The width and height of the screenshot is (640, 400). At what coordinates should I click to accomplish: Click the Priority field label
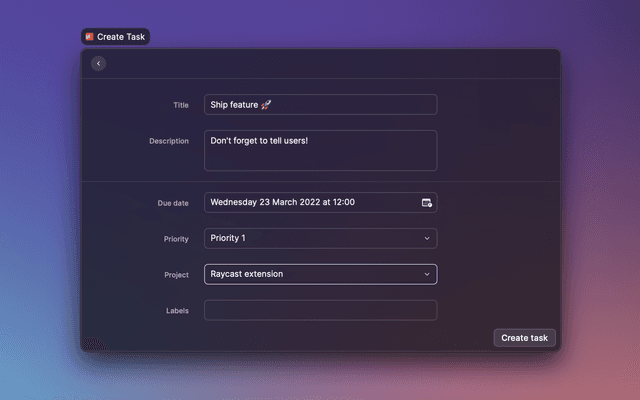[176, 239]
